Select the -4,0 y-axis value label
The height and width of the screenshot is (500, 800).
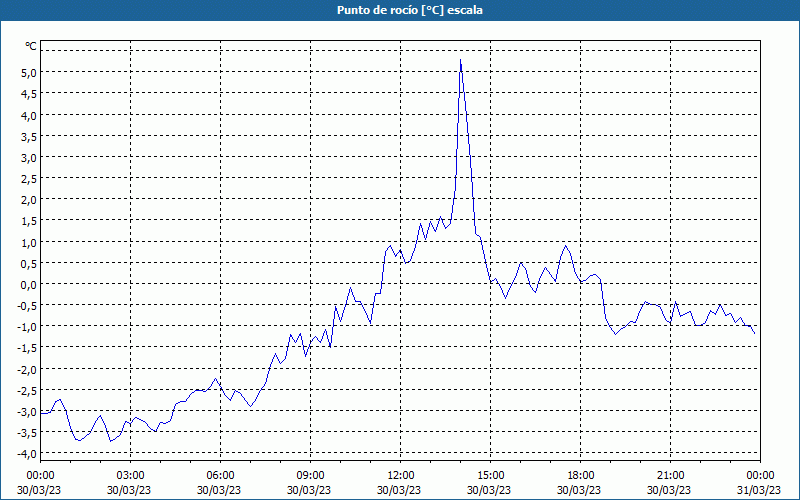[x=28, y=454]
